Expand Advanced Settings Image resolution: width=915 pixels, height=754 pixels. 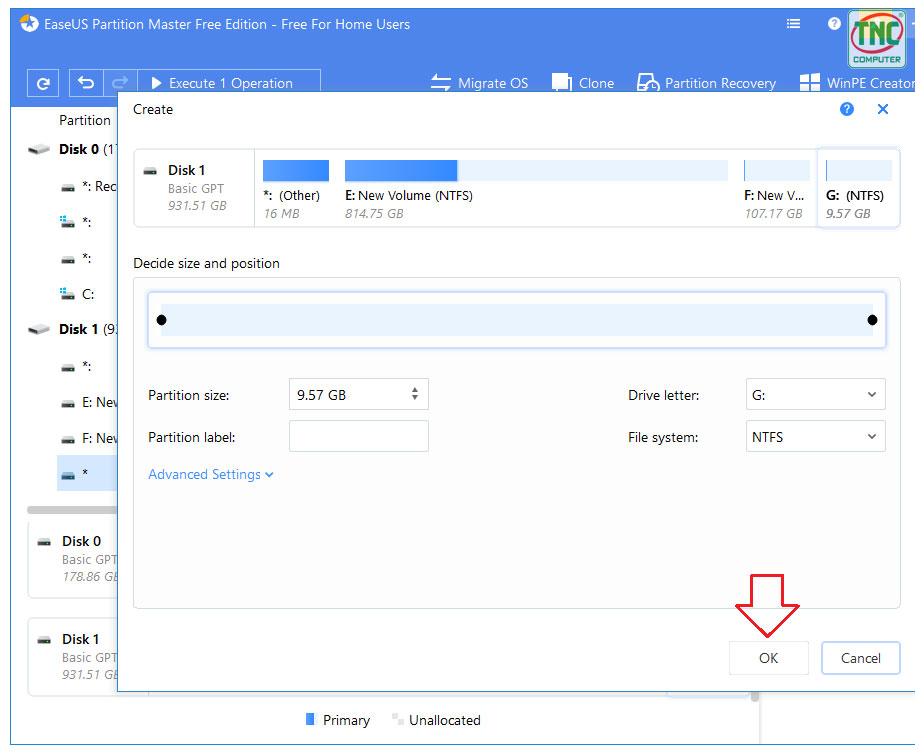click(211, 474)
